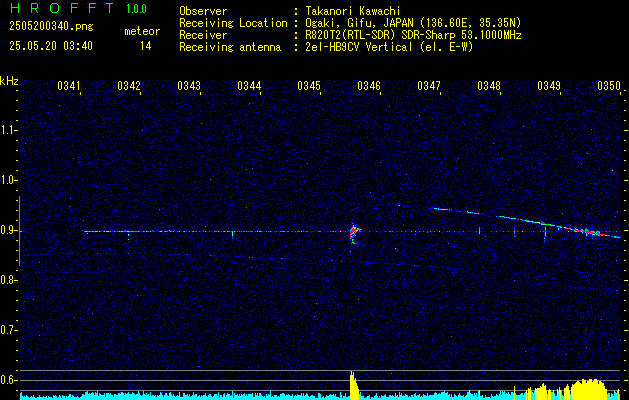
Task: Click the kHz axis unit label
Action: point(9,81)
